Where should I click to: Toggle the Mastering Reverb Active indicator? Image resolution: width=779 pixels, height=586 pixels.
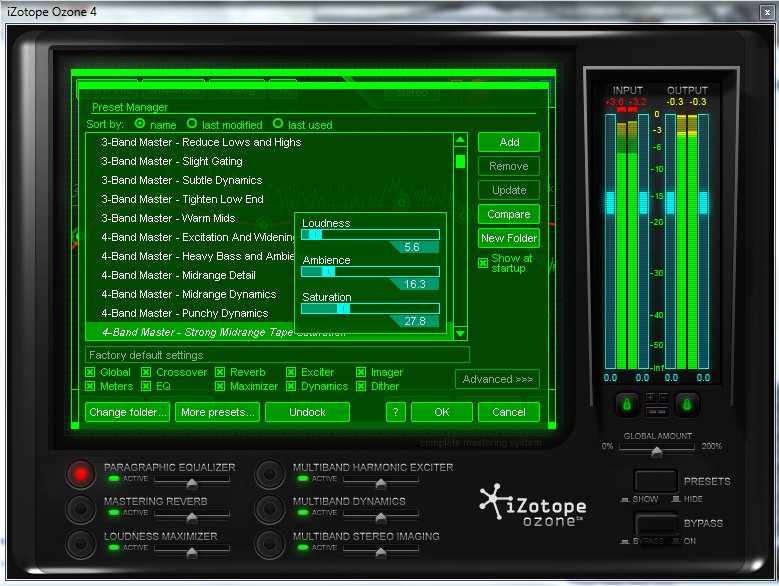[x=114, y=513]
